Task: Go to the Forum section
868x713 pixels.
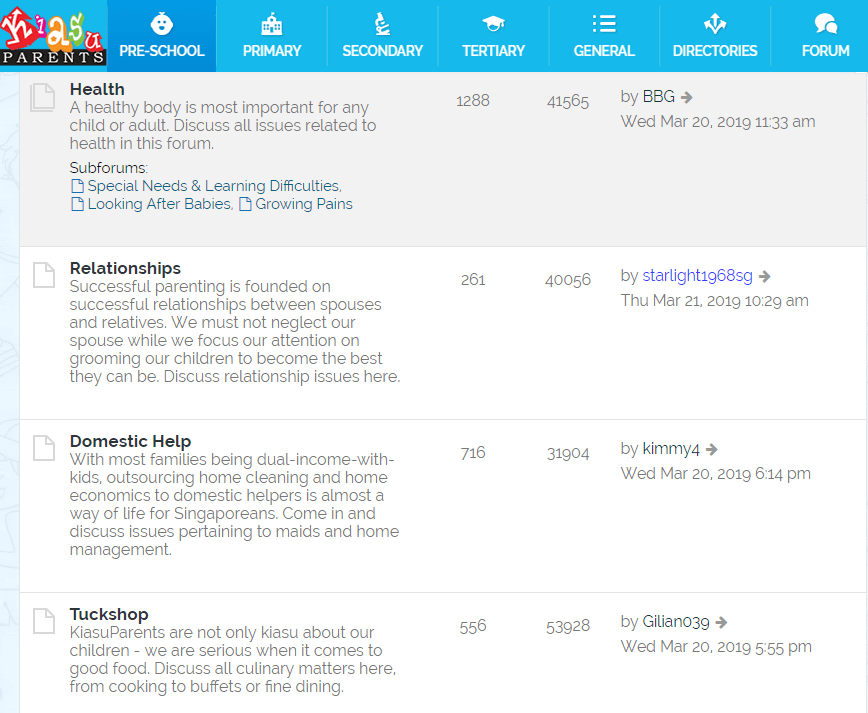Action: click(x=825, y=36)
